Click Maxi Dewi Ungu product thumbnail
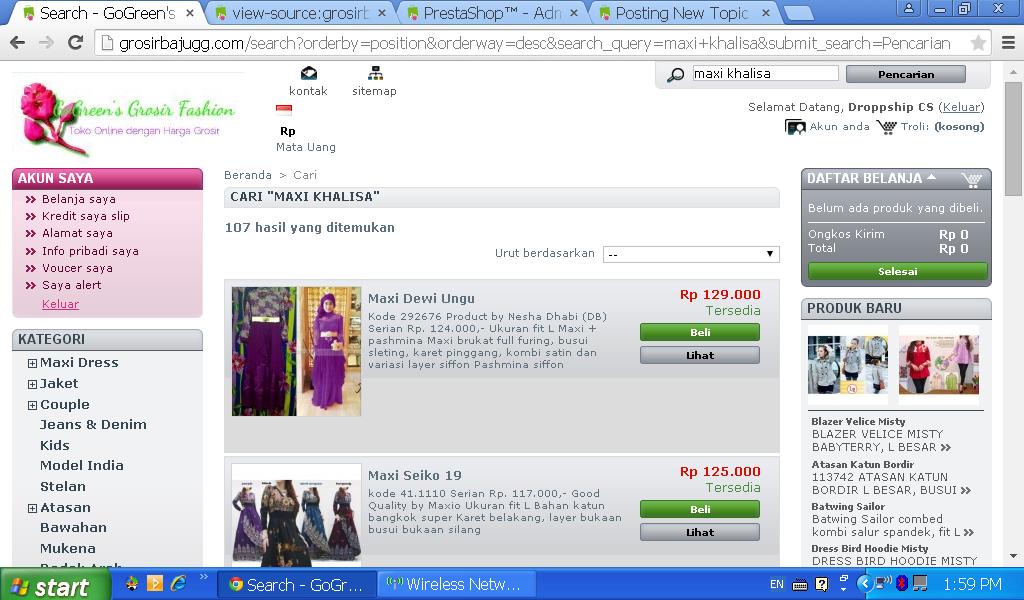Image resolution: width=1024 pixels, height=600 pixels. (296, 351)
